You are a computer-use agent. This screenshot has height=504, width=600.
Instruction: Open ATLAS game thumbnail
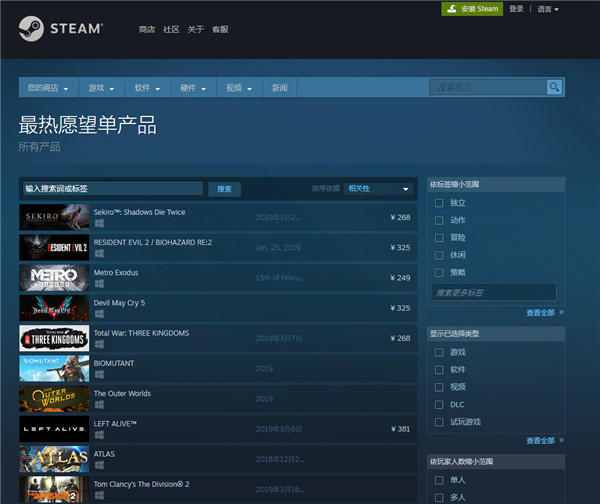pos(54,459)
